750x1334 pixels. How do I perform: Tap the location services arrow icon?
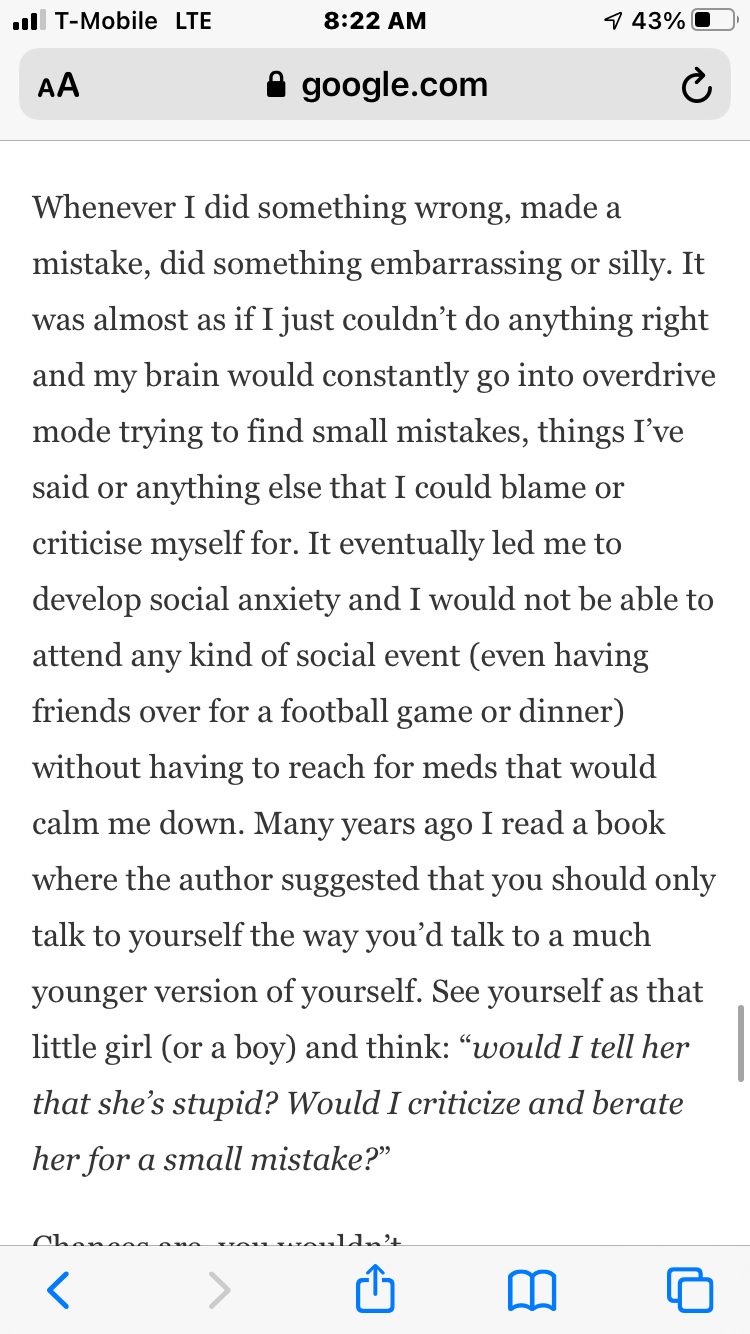(613, 20)
